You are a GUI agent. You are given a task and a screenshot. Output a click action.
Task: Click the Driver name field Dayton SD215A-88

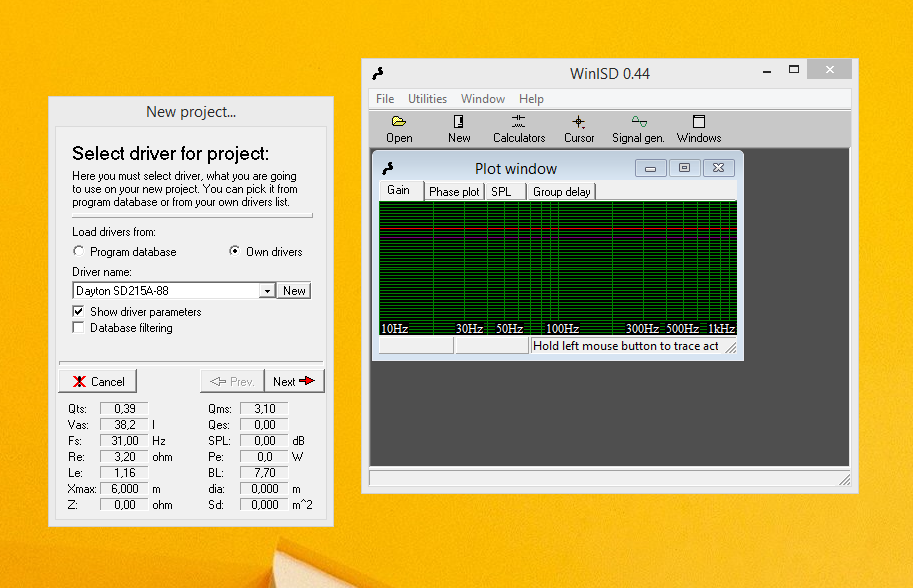click(166, 291)
